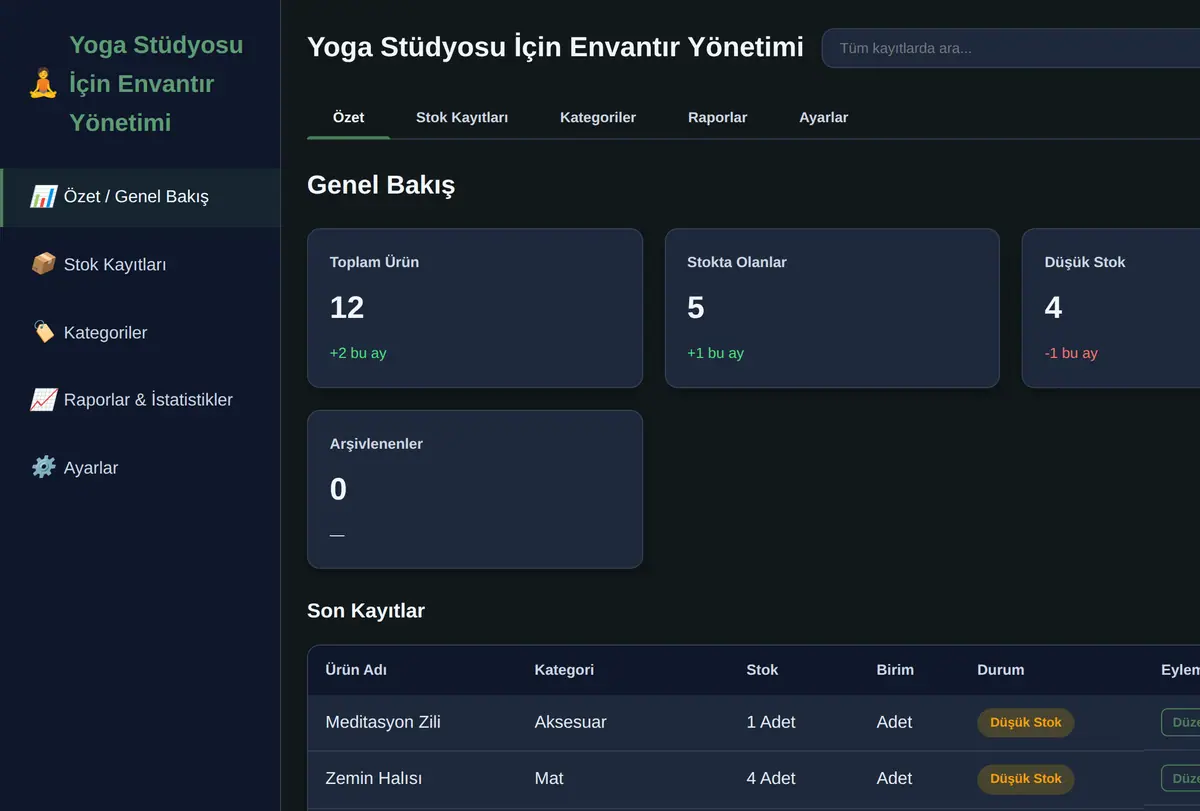Click the 1 Adet stock value

point(771,722)
